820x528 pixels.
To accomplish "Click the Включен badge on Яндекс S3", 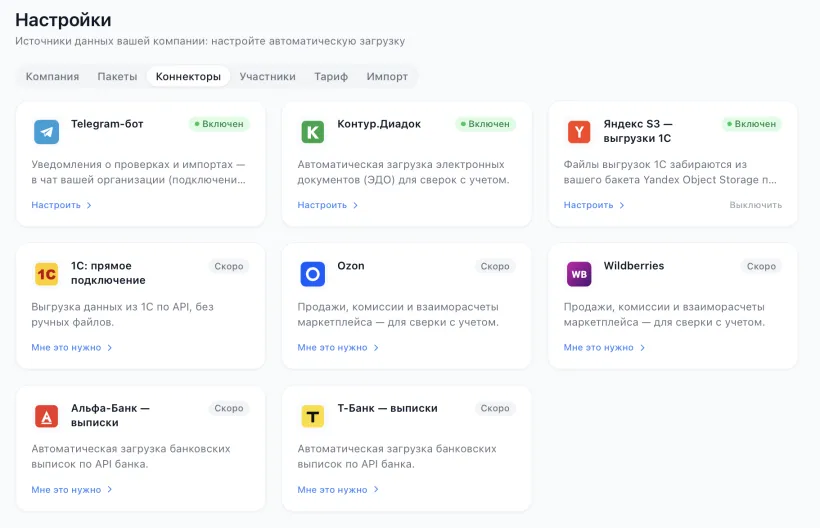I will (x=751, y=124).
